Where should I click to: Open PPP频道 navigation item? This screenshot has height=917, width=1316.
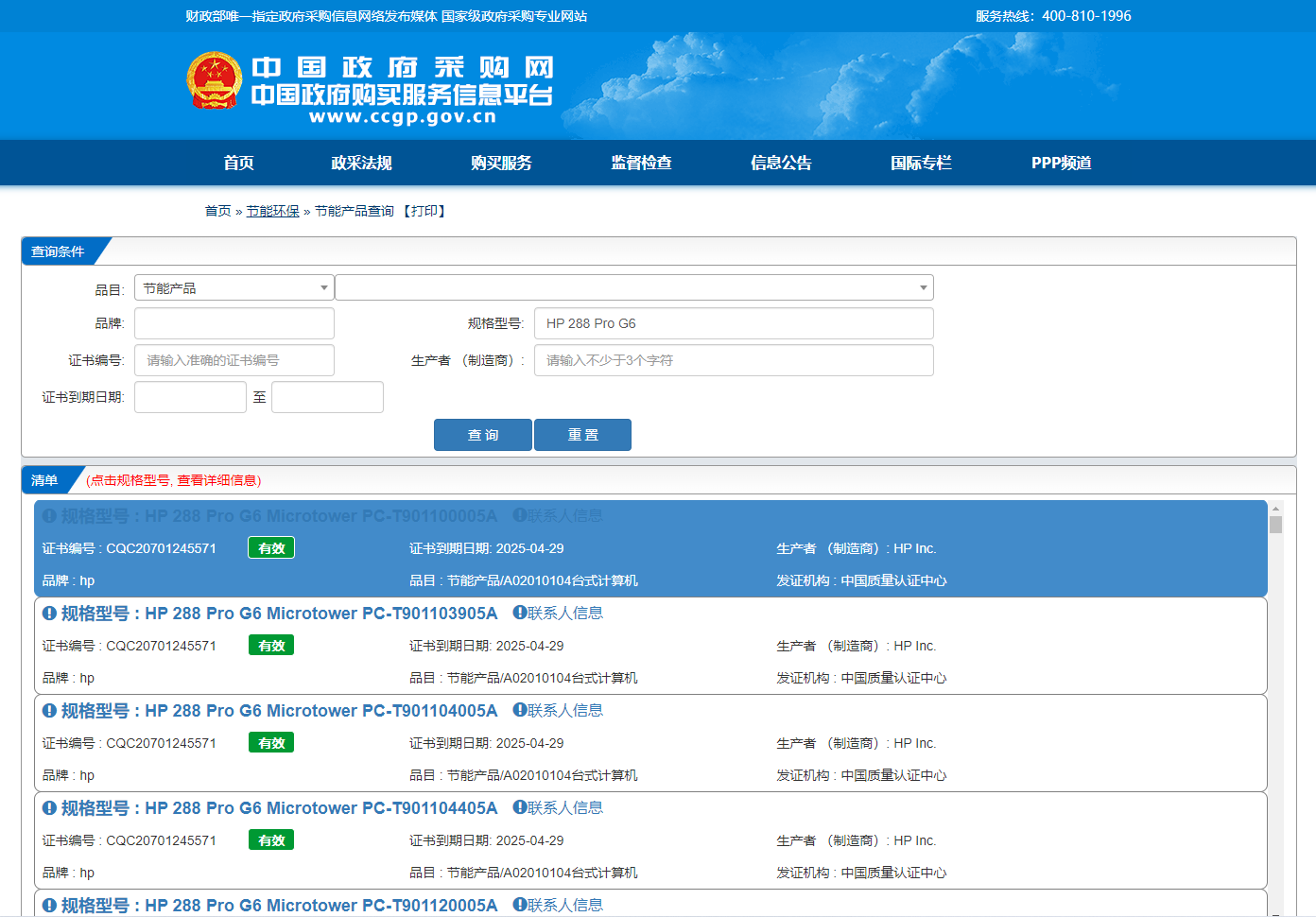pyautogui.click(x=1061, y=163)
